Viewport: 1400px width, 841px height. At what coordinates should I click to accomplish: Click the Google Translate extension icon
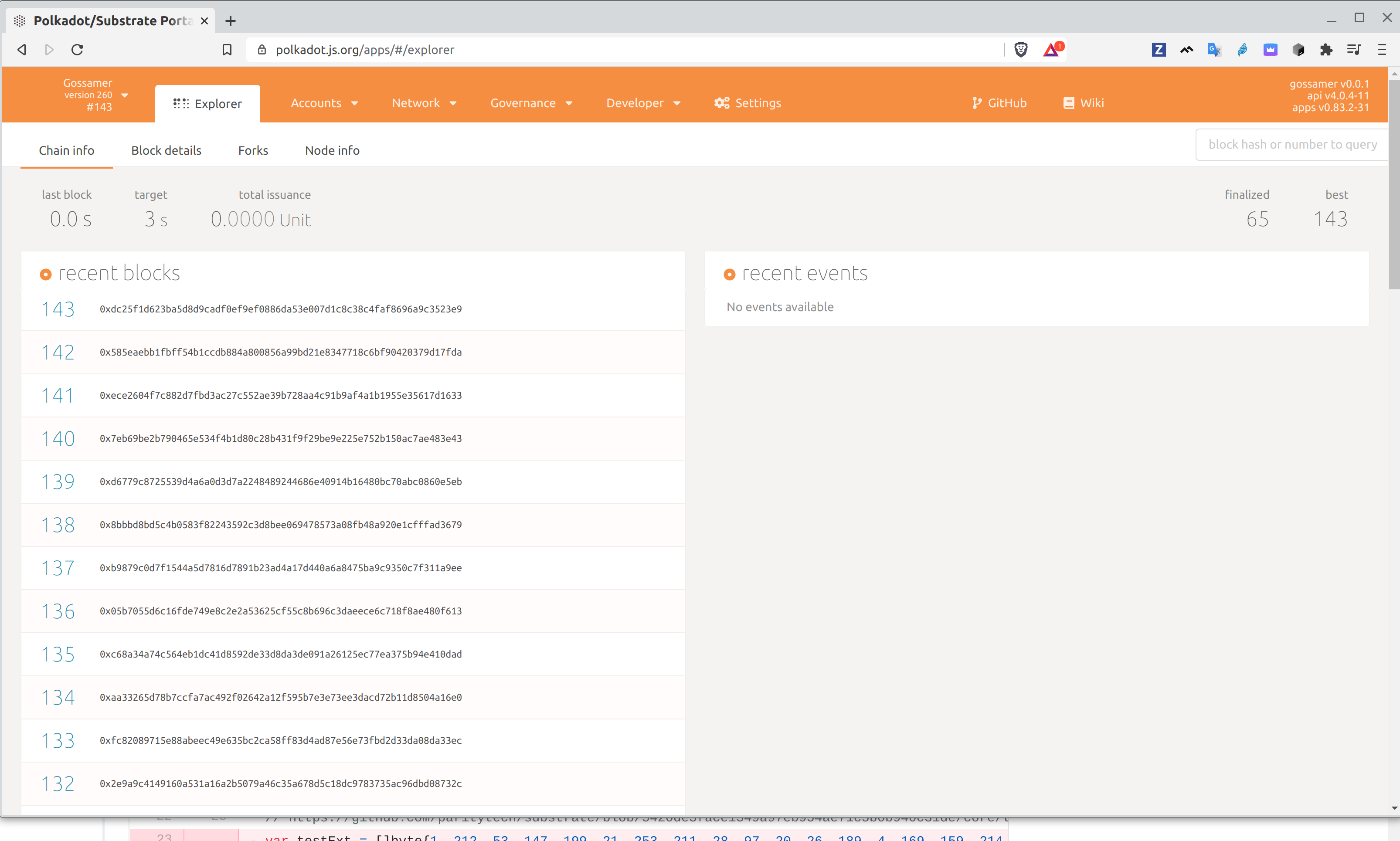(1213, 50)
